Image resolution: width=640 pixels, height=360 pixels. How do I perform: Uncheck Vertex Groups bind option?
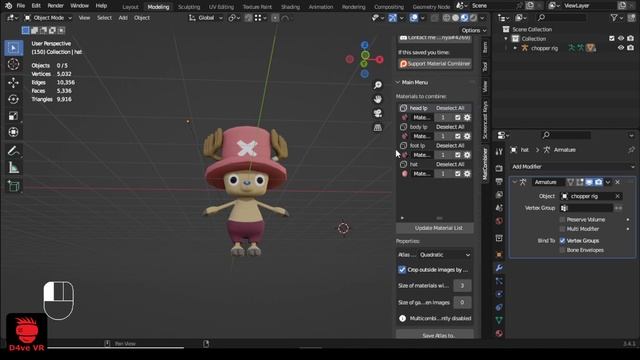[x=562, y=241]
